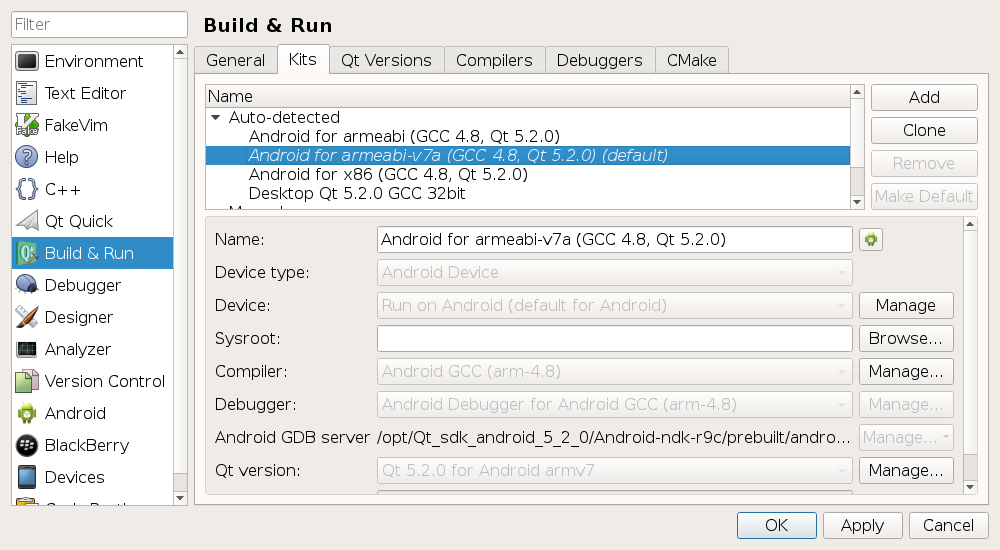1000x550 pixels.
Task: Open the Compiler combo box
Action: 615,371
